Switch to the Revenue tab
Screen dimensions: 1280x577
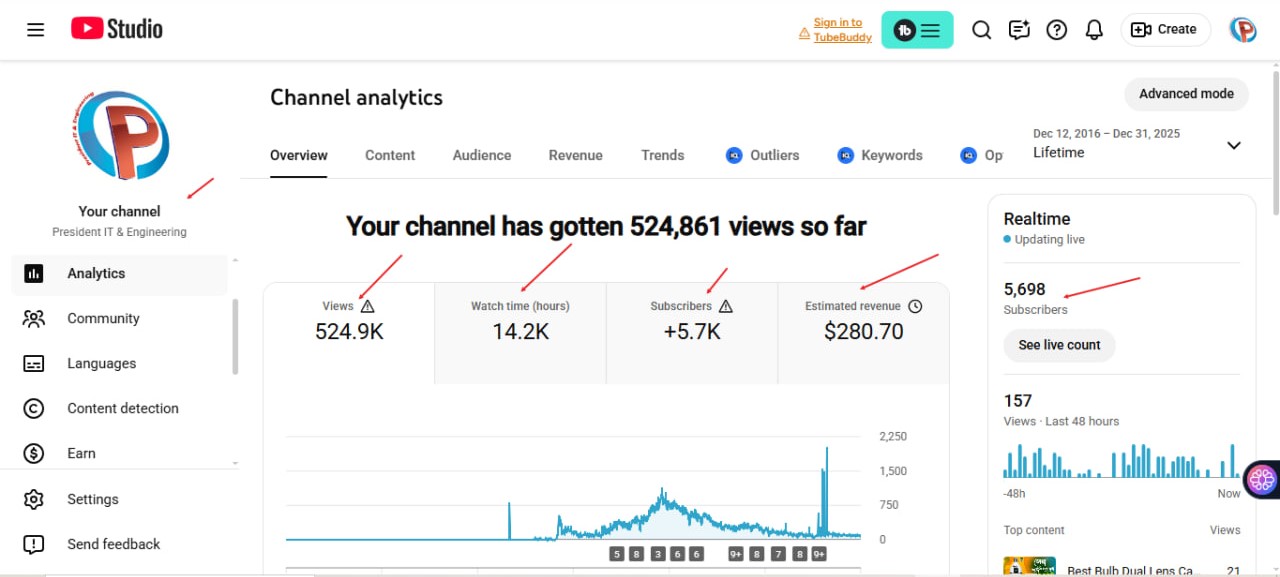575,155
